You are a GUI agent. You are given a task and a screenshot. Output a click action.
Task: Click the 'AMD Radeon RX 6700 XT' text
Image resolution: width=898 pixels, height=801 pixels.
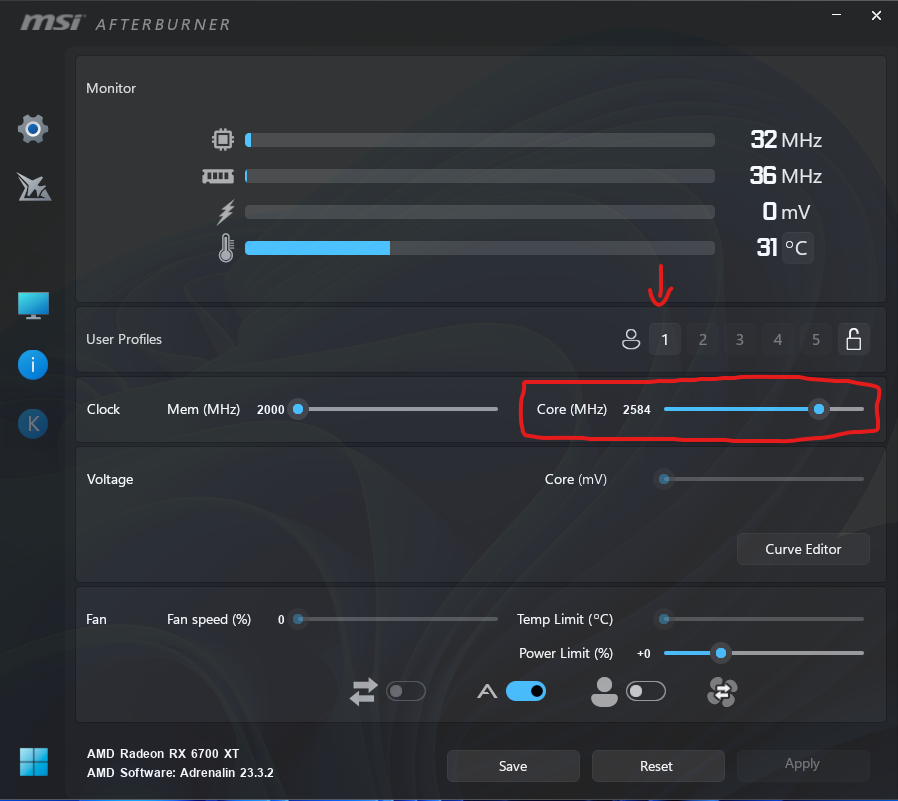[x=163, y=753]
